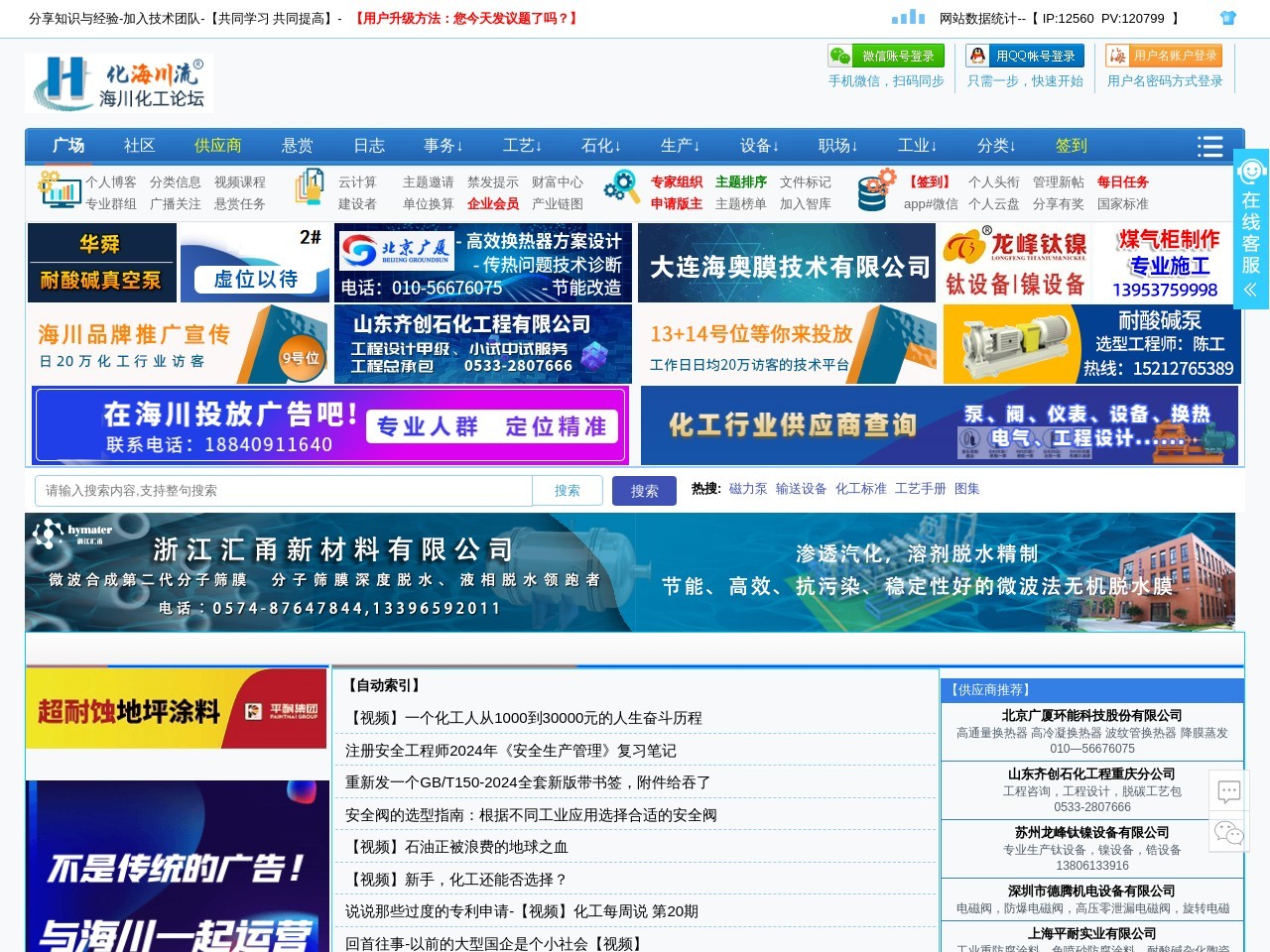Image resolution: width=1270 pixels, height=952 pixels.
Task: Click the online customer service smiley icon
Action: 1251,172
